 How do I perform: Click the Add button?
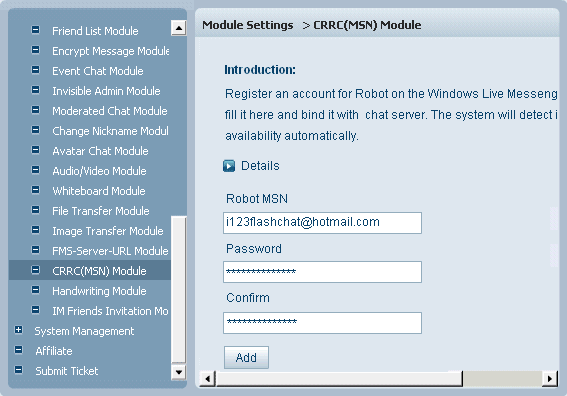246,357
